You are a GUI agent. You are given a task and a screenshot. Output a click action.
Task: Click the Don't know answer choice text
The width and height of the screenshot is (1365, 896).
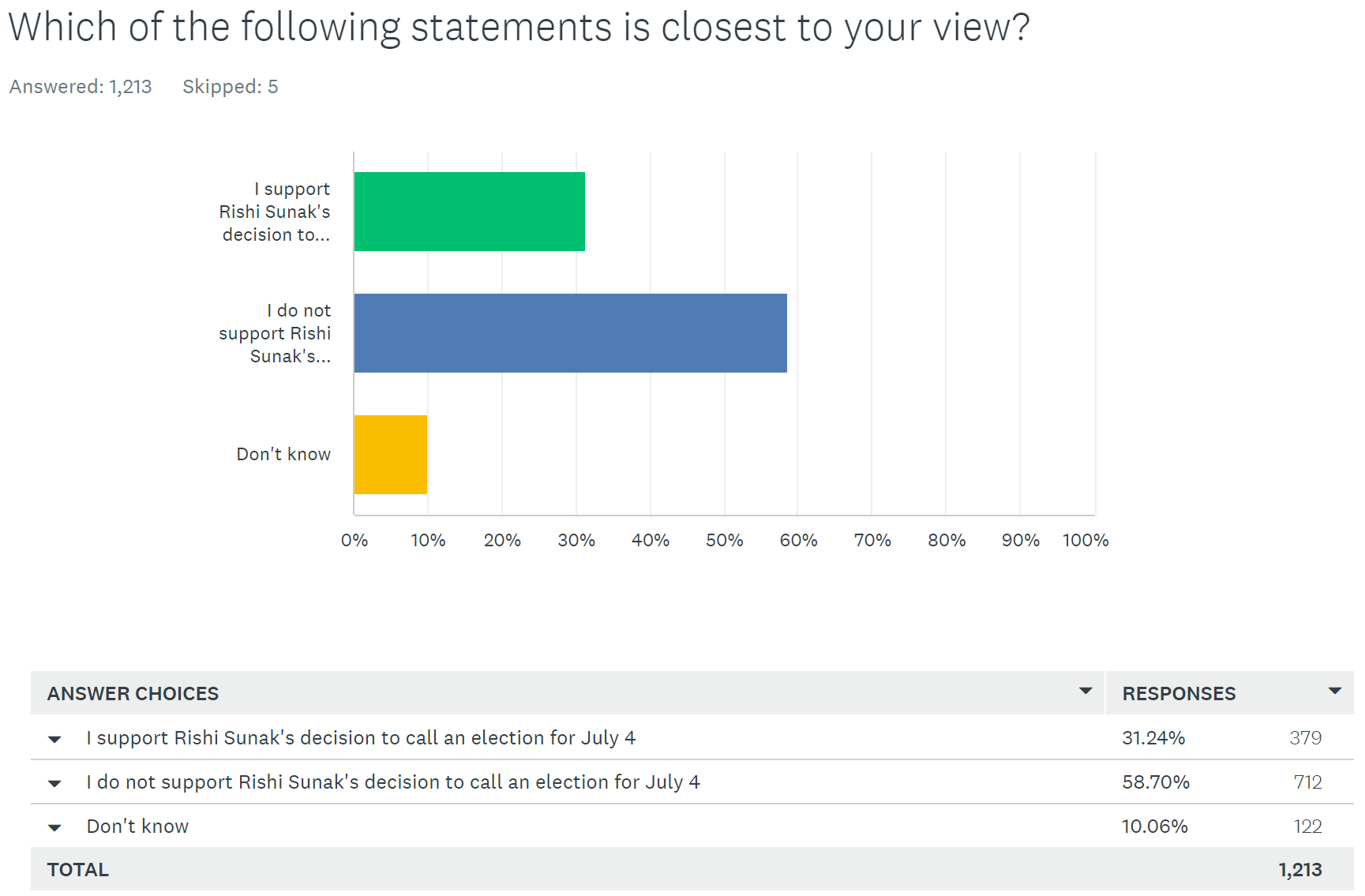pyautogui.click(x=137, y=827)
